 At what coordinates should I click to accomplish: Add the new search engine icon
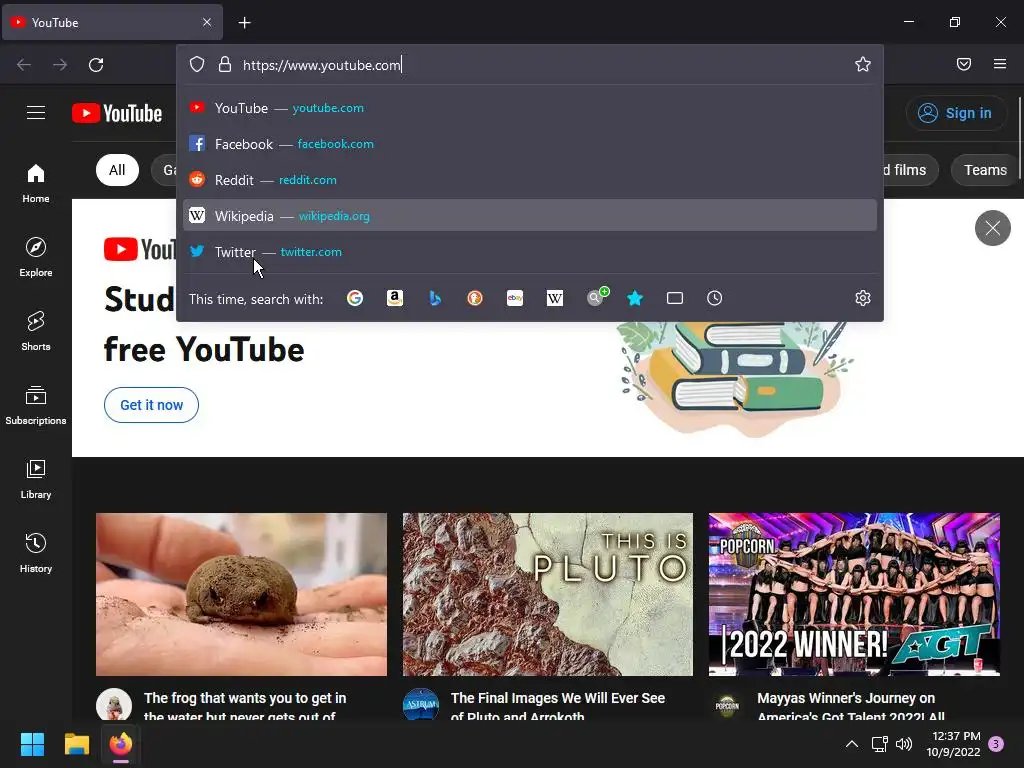[596, 297]
